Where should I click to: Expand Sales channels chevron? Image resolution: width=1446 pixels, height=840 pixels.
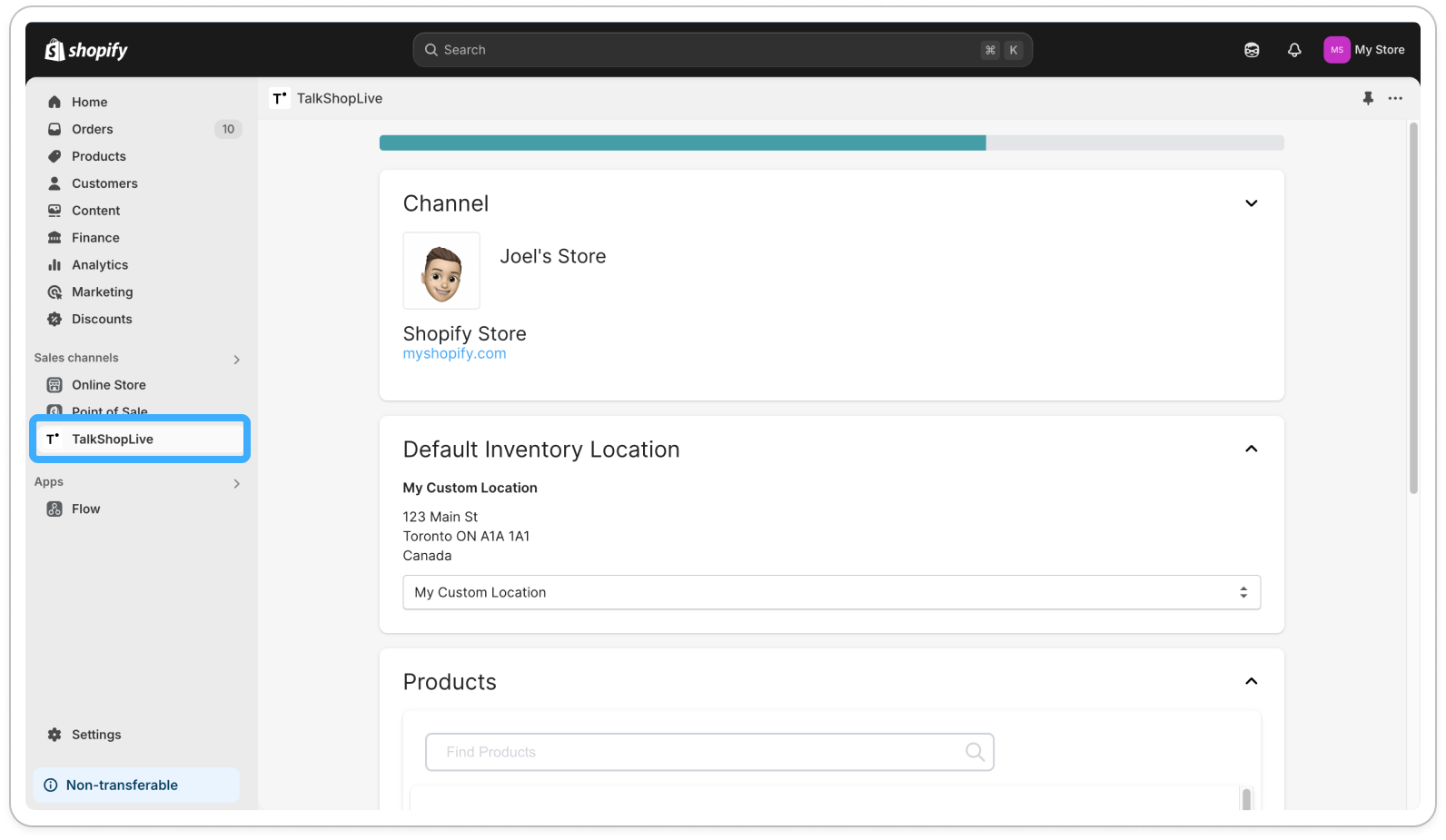[x=237, y=360]
